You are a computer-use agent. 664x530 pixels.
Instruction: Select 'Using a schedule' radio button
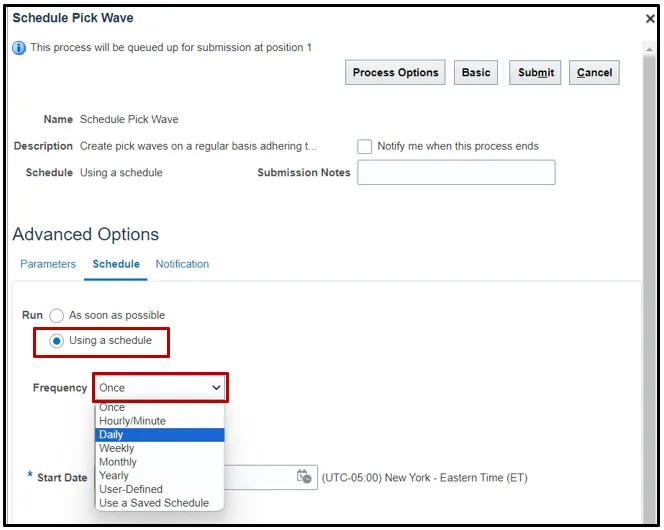57,341
